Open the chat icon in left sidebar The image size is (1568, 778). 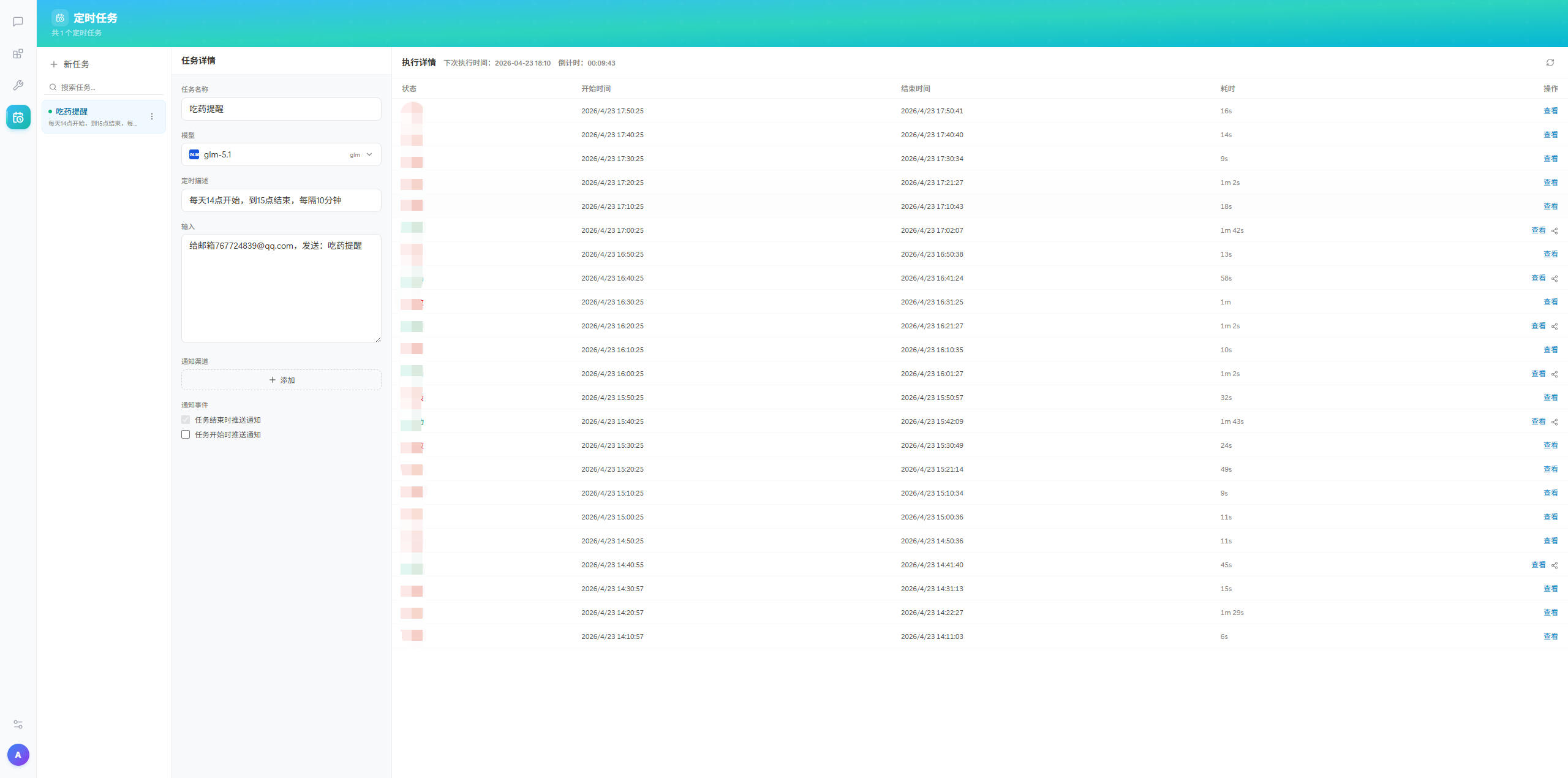[18, 22]
